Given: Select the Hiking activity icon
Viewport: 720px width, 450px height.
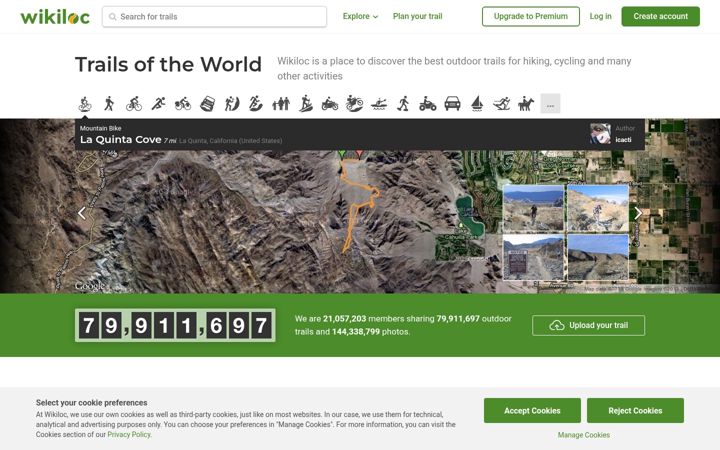Looking at the screenshot, I should coord(109,104).
